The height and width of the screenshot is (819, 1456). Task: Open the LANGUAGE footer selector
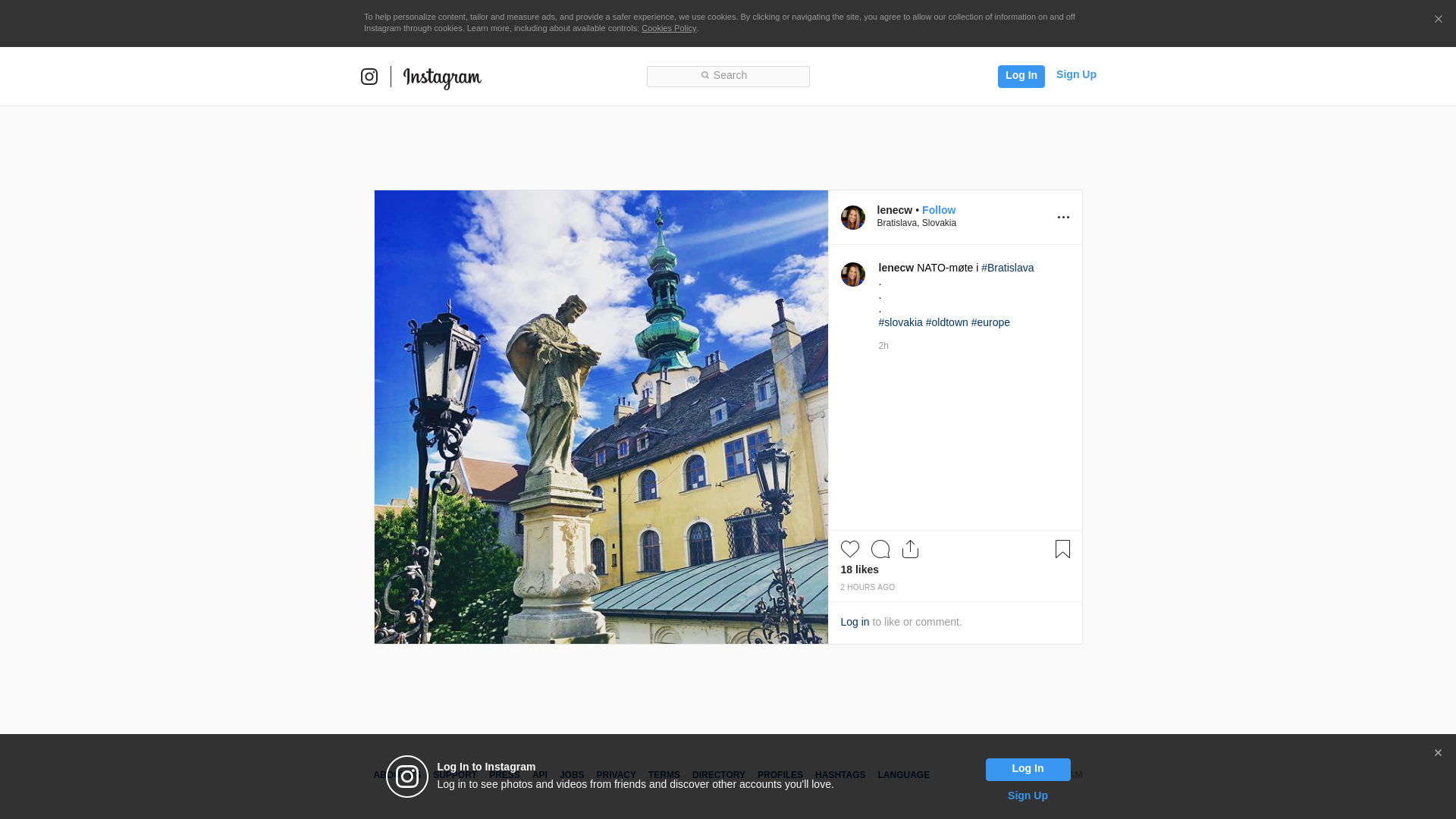point(903,775)
